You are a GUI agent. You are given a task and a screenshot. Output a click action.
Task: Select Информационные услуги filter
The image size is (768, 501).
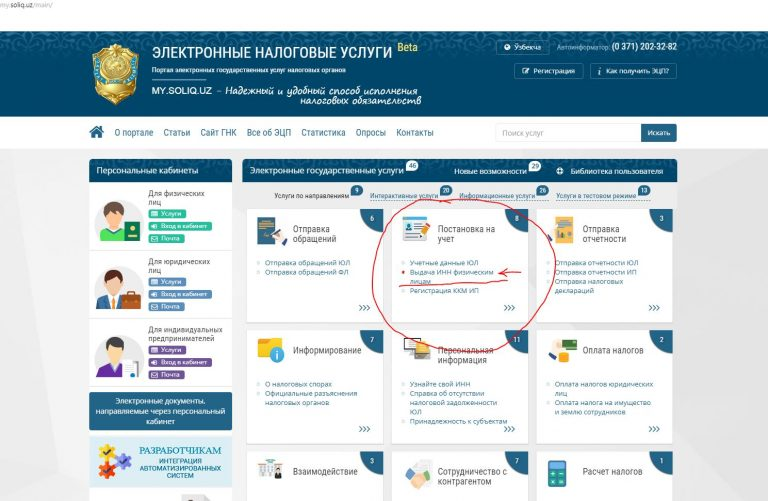coord(497,195)
